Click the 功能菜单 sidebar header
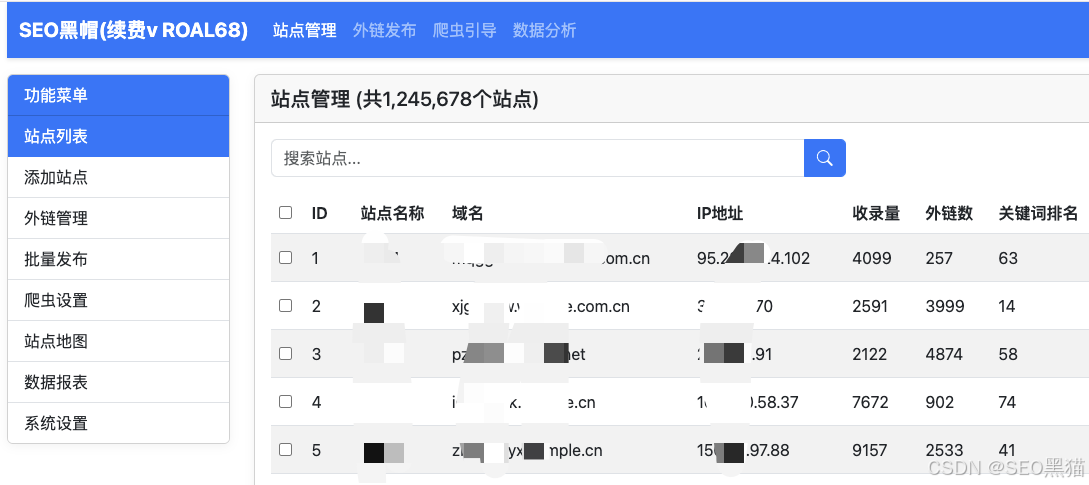 [118, 95]
